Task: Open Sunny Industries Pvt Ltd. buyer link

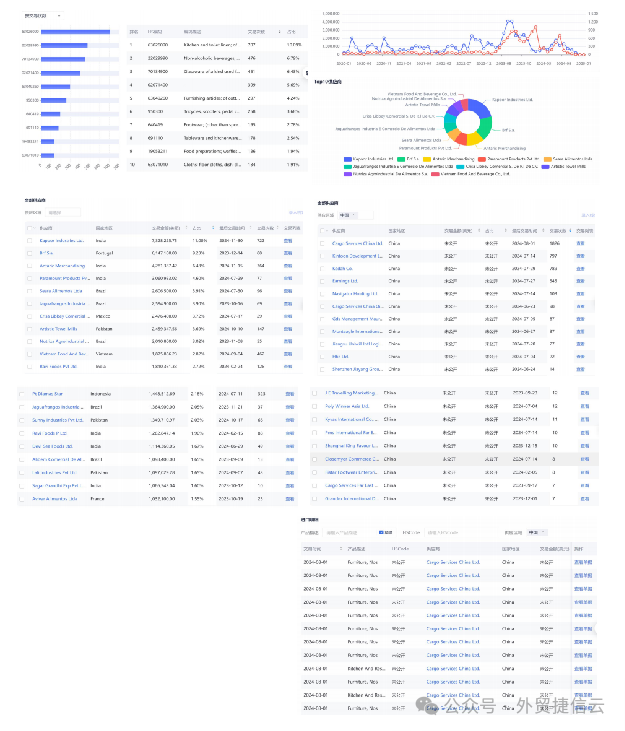Action: pos(58,420)
